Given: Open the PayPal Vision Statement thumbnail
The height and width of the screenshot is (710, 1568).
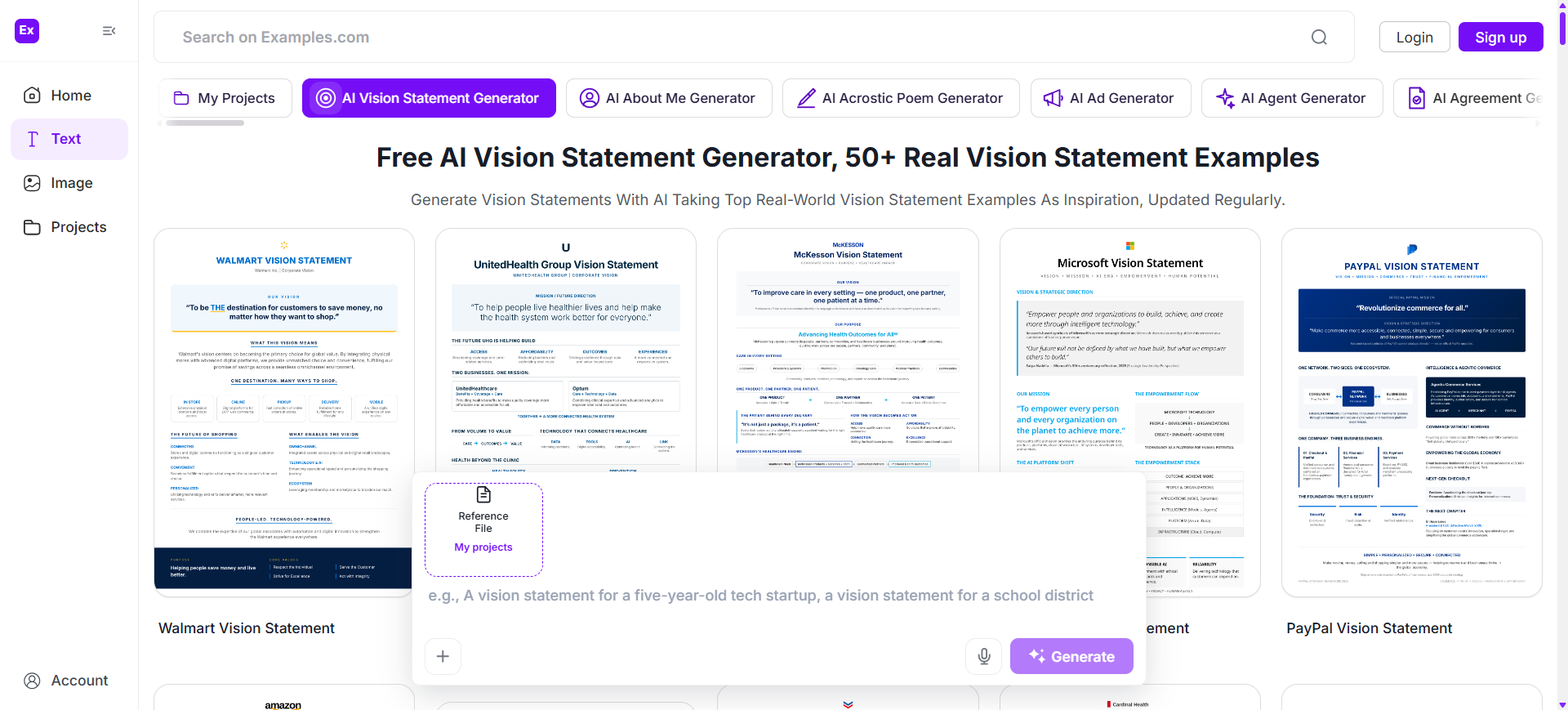Looking at the screenshot, I should 1412,413.
